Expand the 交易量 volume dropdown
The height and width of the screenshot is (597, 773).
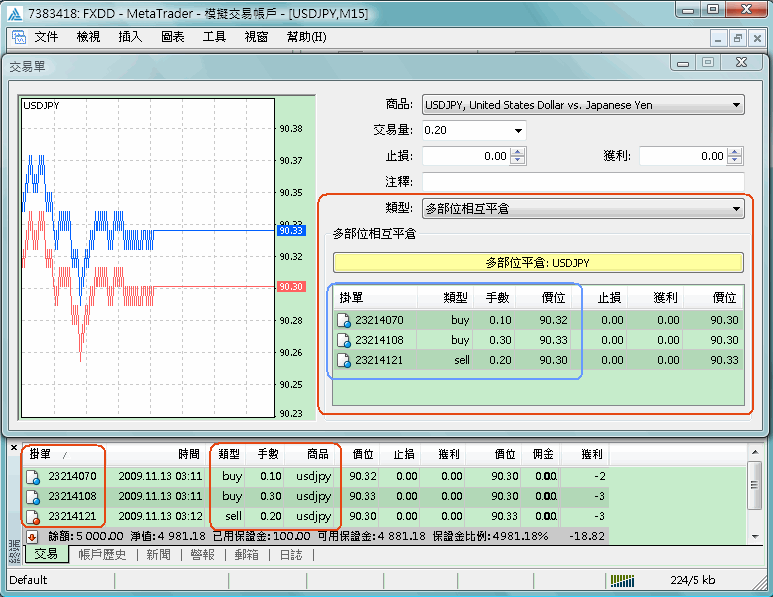tap(518, 131)
